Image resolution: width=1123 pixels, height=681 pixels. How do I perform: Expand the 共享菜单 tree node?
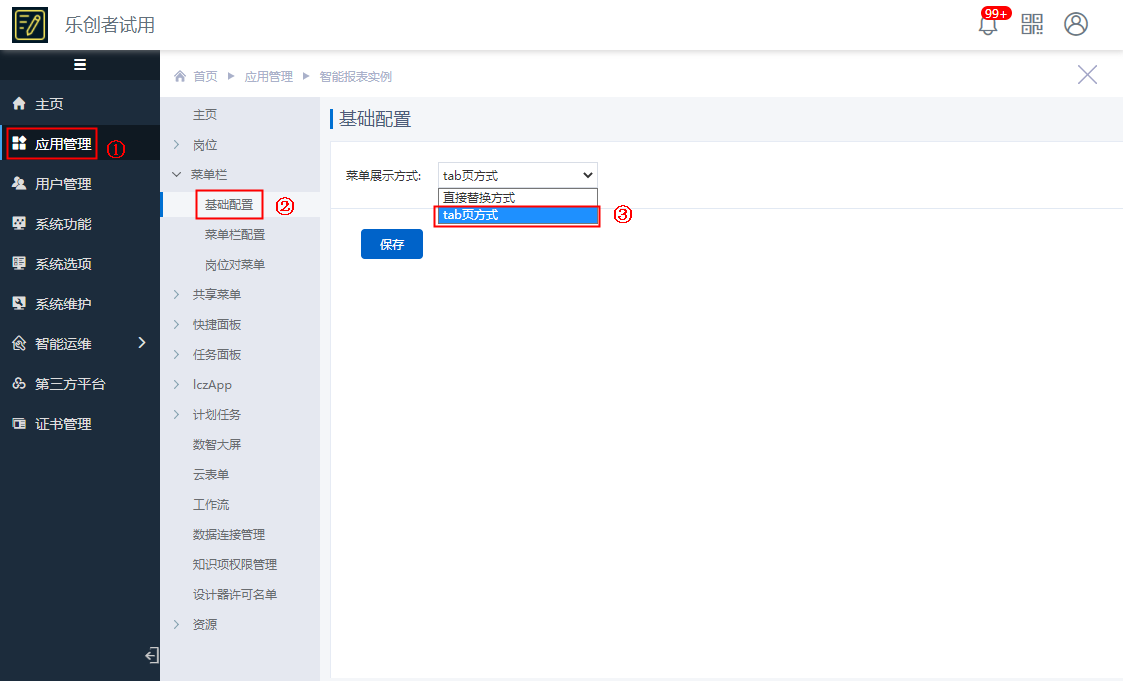pos(177,295)
